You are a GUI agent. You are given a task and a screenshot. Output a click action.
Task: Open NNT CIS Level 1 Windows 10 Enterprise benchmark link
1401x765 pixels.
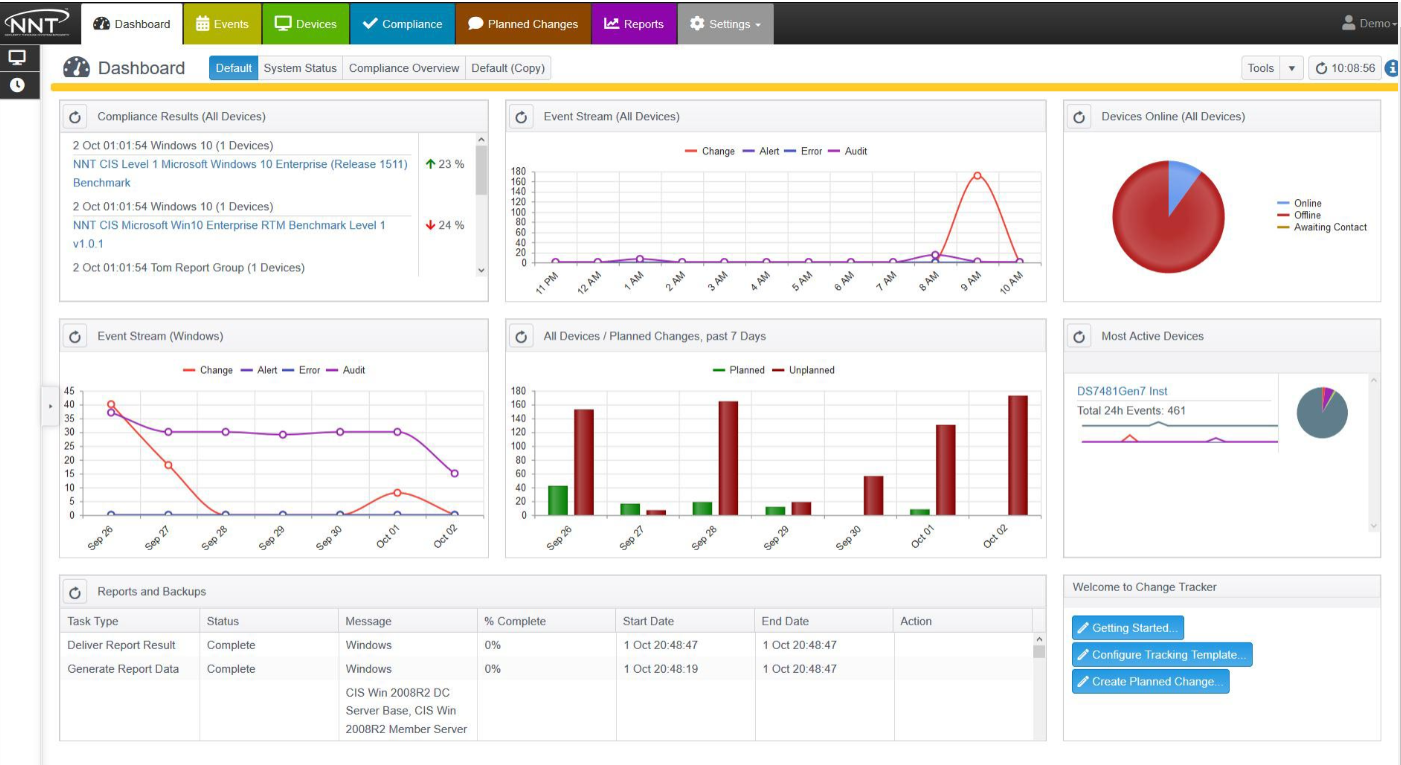[x=240, y=173]
